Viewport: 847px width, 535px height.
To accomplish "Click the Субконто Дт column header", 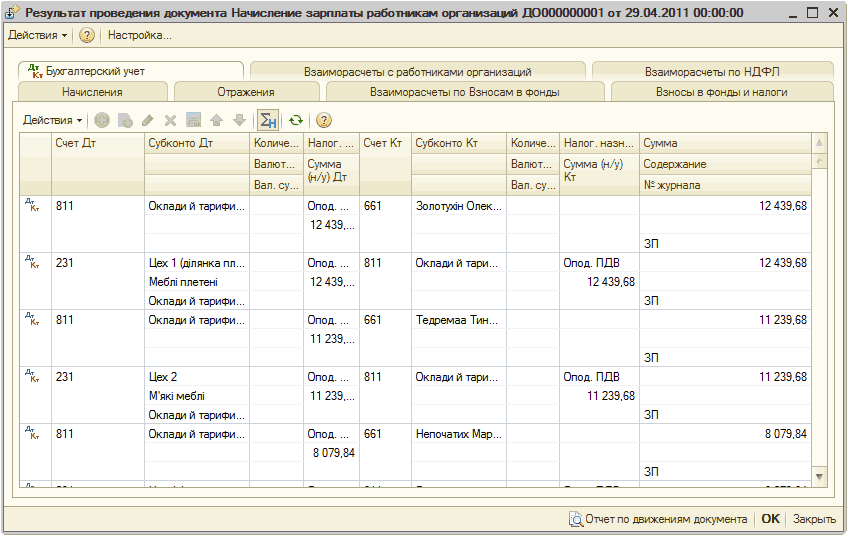I will tap(197, 143).
